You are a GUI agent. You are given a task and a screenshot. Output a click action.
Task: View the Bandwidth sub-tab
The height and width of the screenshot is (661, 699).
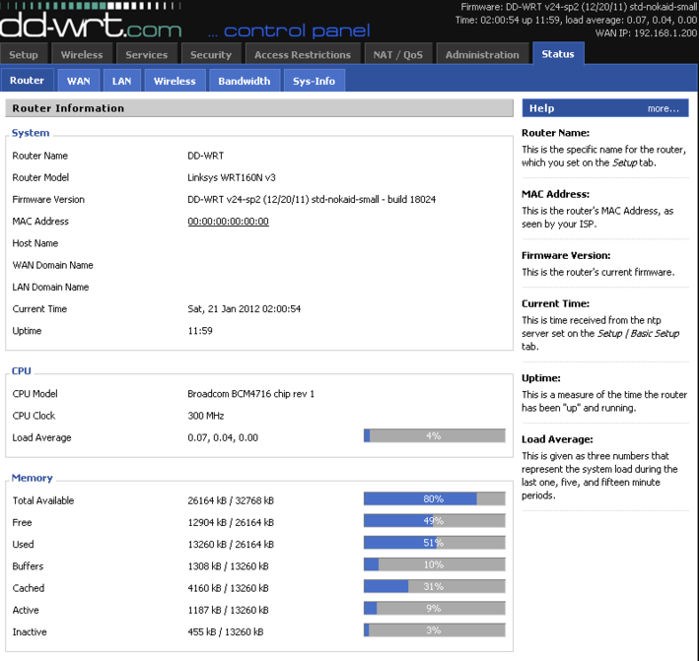(x=244, y=81)
